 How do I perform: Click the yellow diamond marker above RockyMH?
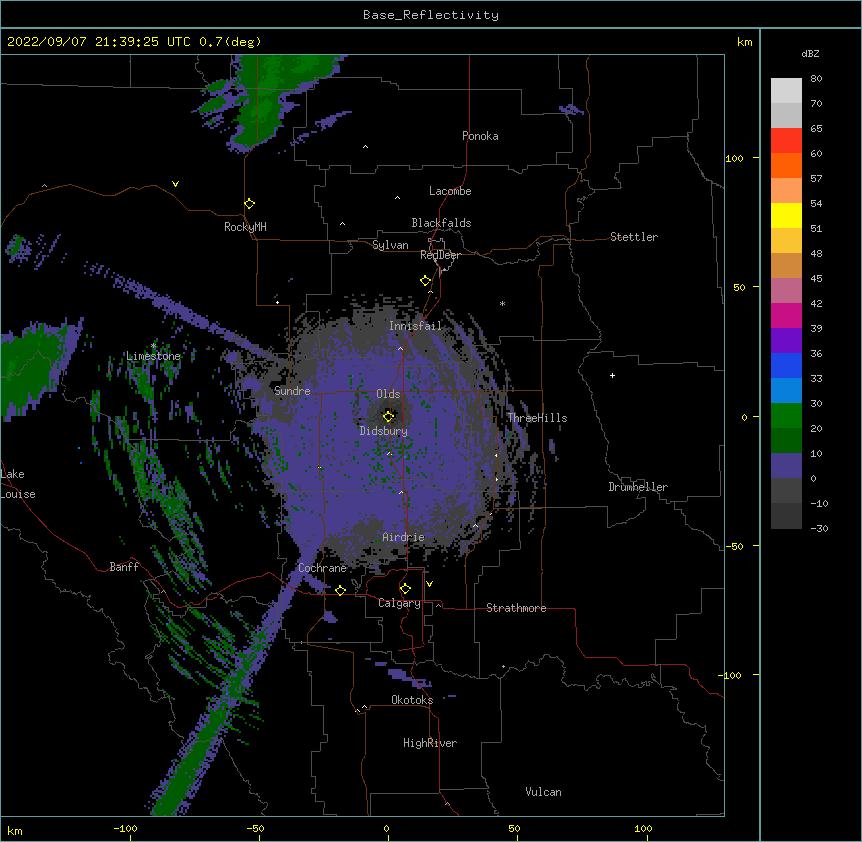(x=250, y=204)
